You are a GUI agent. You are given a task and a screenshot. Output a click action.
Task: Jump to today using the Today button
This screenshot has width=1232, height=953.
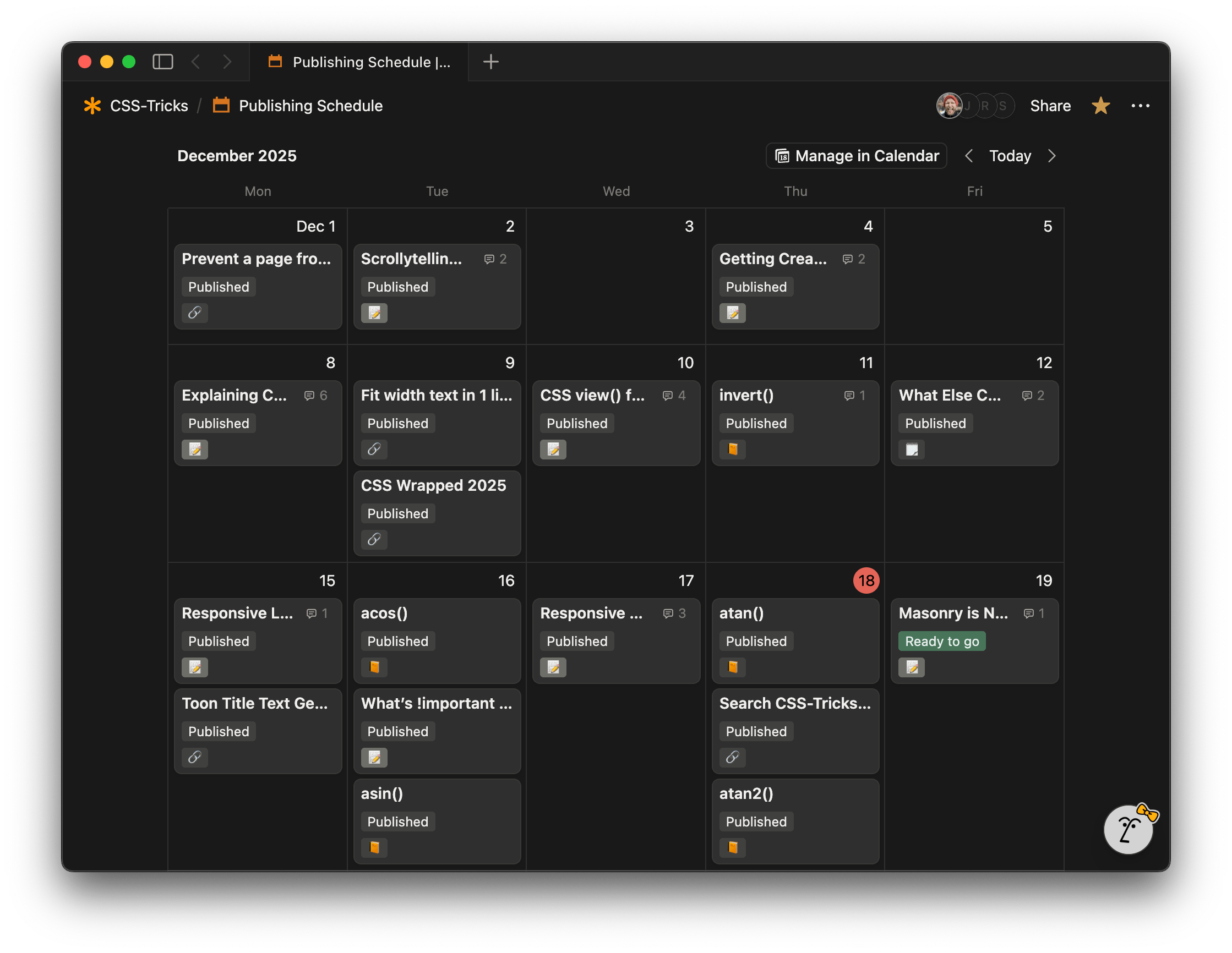1009,156
